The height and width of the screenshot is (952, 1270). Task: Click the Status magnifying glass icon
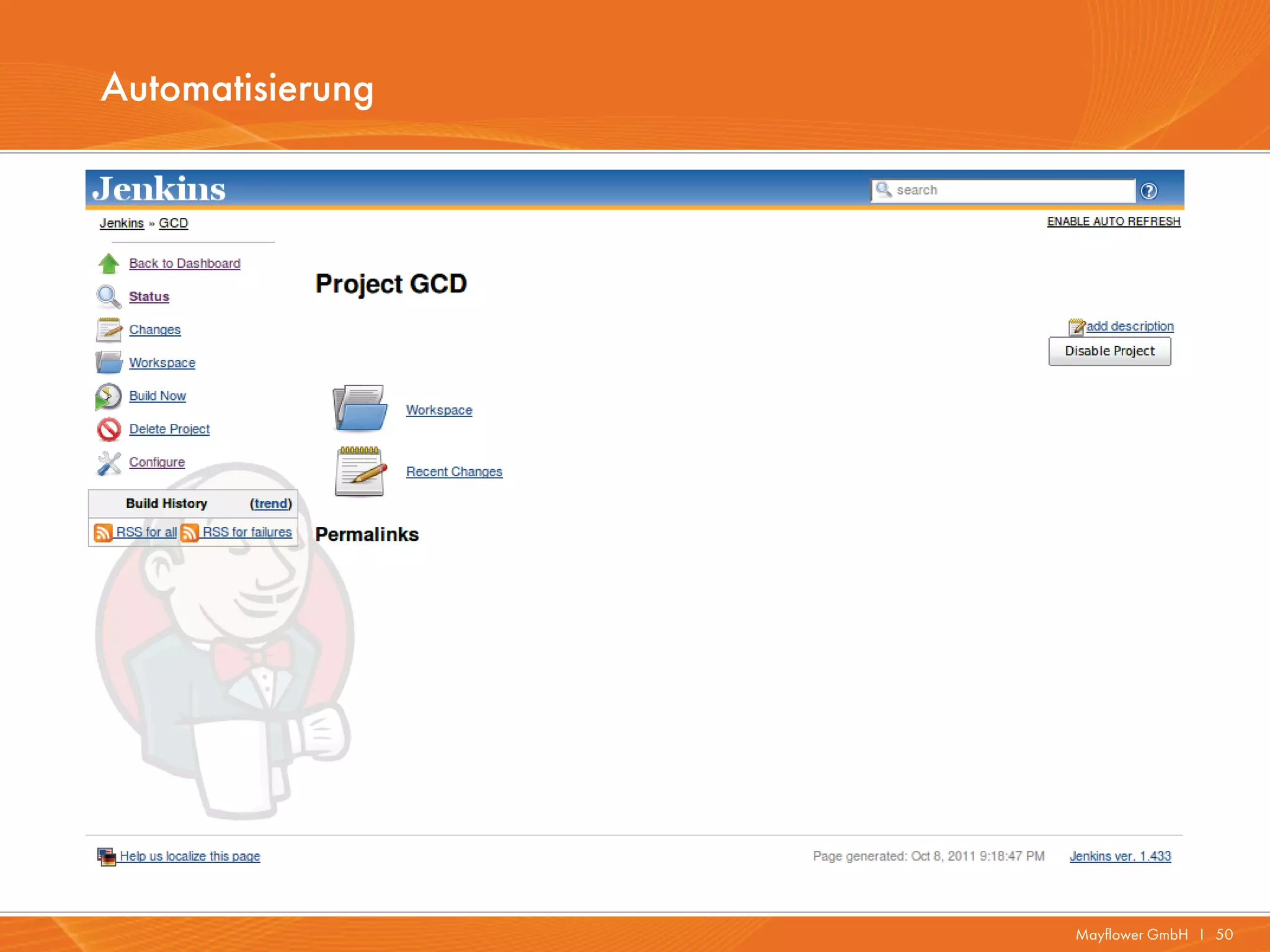109,297
